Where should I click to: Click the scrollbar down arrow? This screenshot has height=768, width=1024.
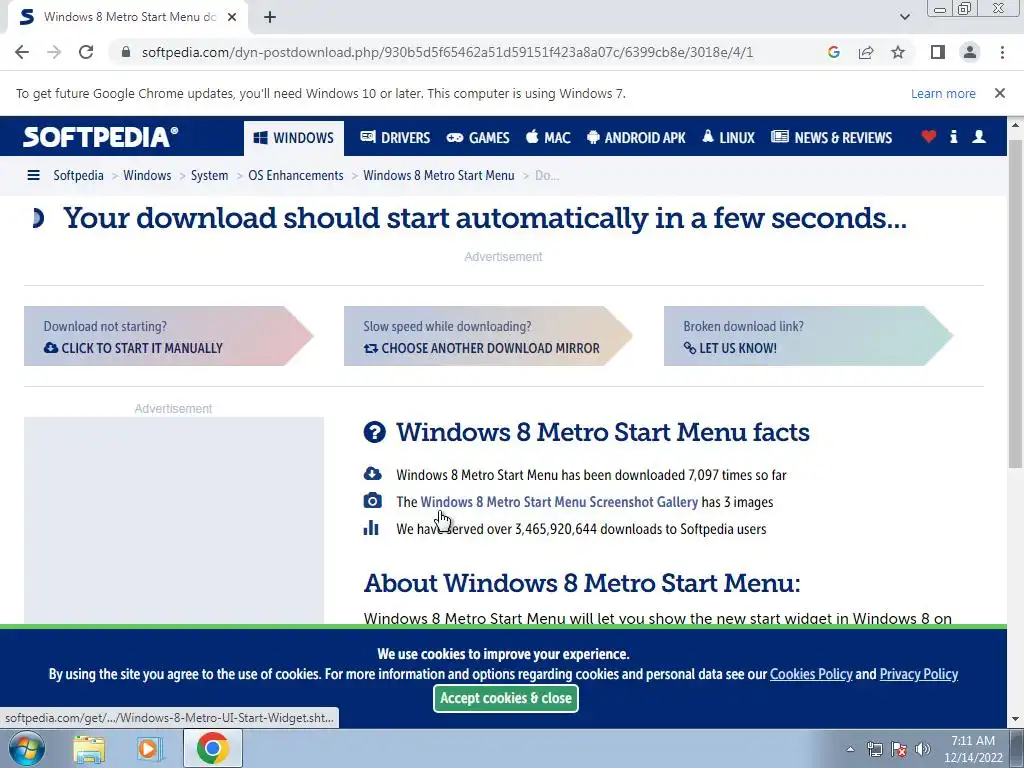pos(1015,720)
